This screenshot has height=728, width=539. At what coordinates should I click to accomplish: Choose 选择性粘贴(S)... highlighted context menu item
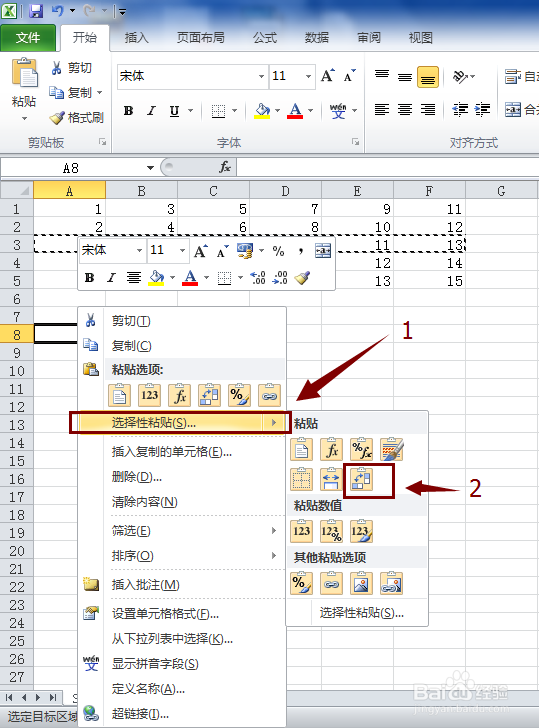click(180, 422)
